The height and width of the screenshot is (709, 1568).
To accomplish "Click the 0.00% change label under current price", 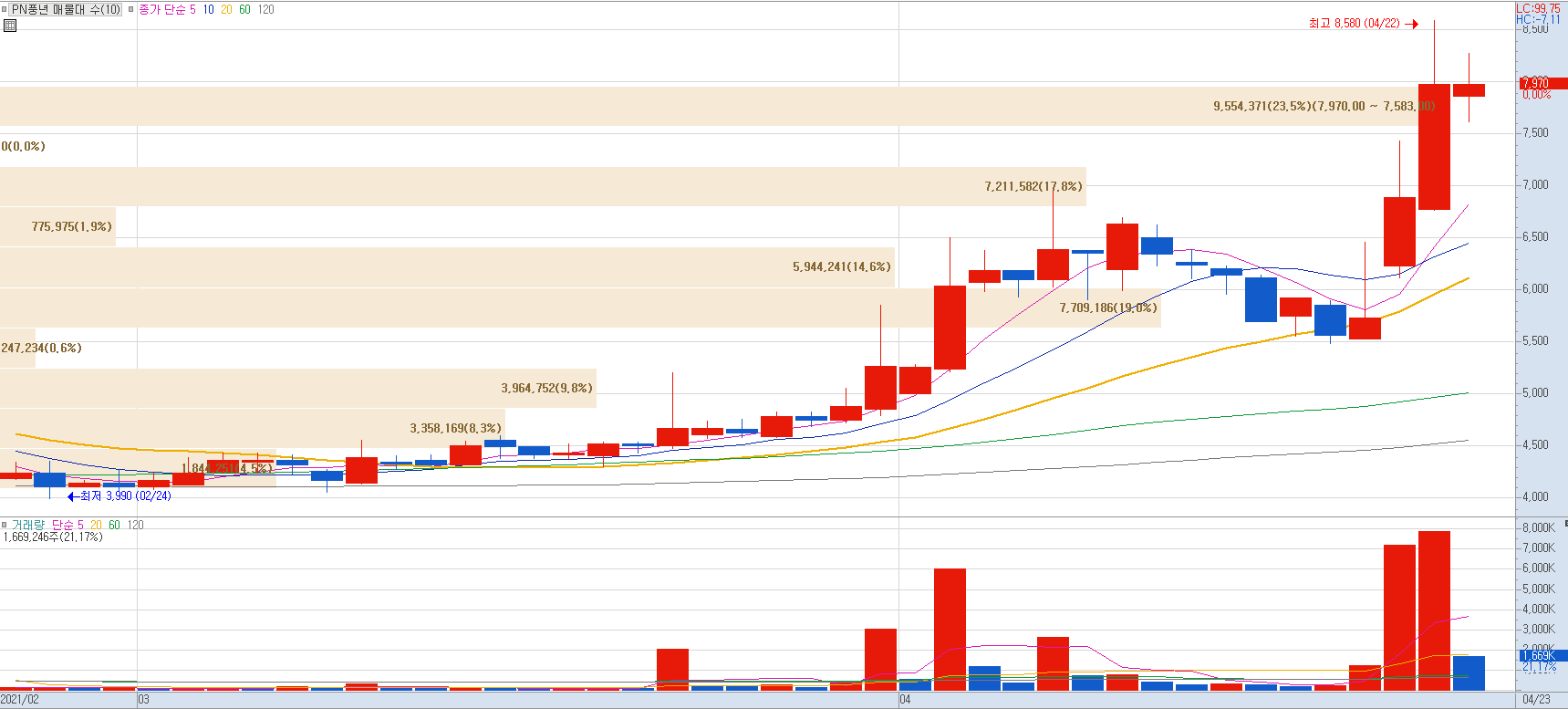I will tap(1537, 94).
